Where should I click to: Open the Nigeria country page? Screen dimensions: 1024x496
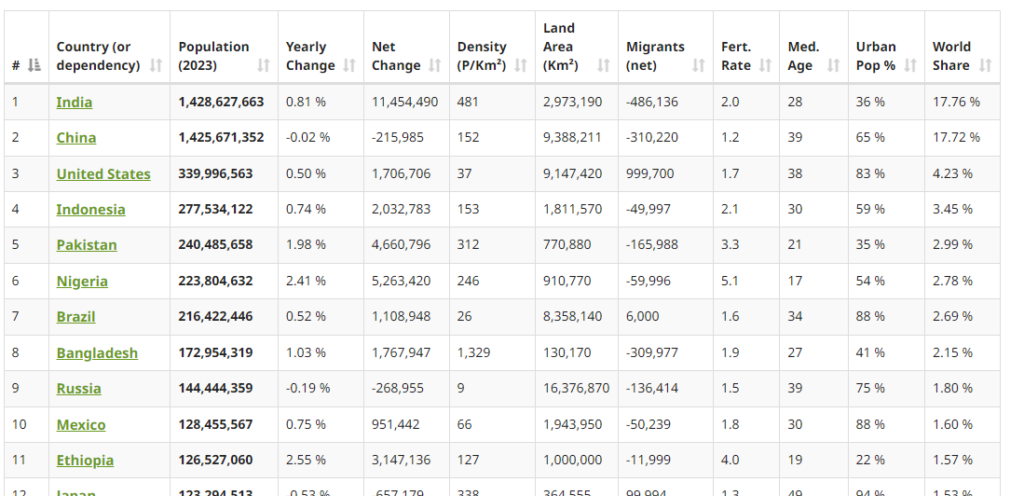[82, 281]
